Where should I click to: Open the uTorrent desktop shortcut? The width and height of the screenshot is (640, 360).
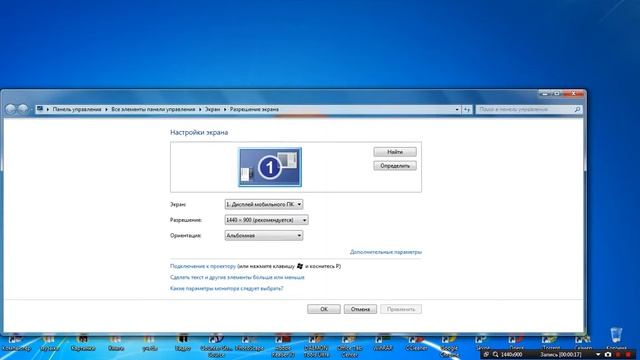[550, 343]
